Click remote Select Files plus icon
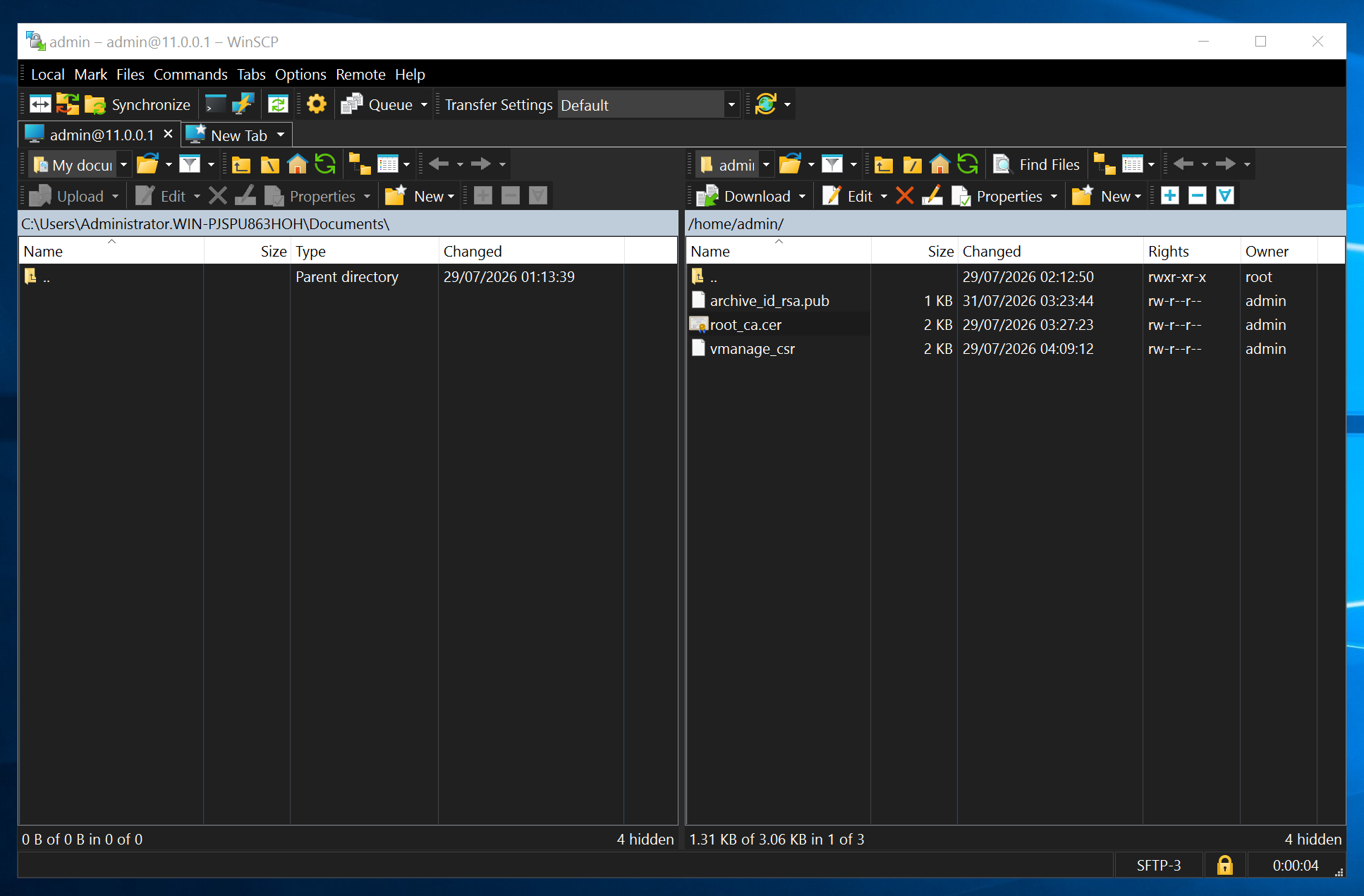 pos(1170,195)
